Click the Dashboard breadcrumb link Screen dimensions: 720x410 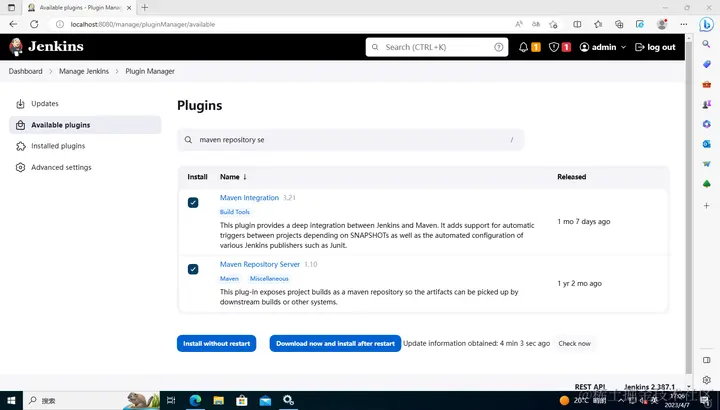[25, 71]
